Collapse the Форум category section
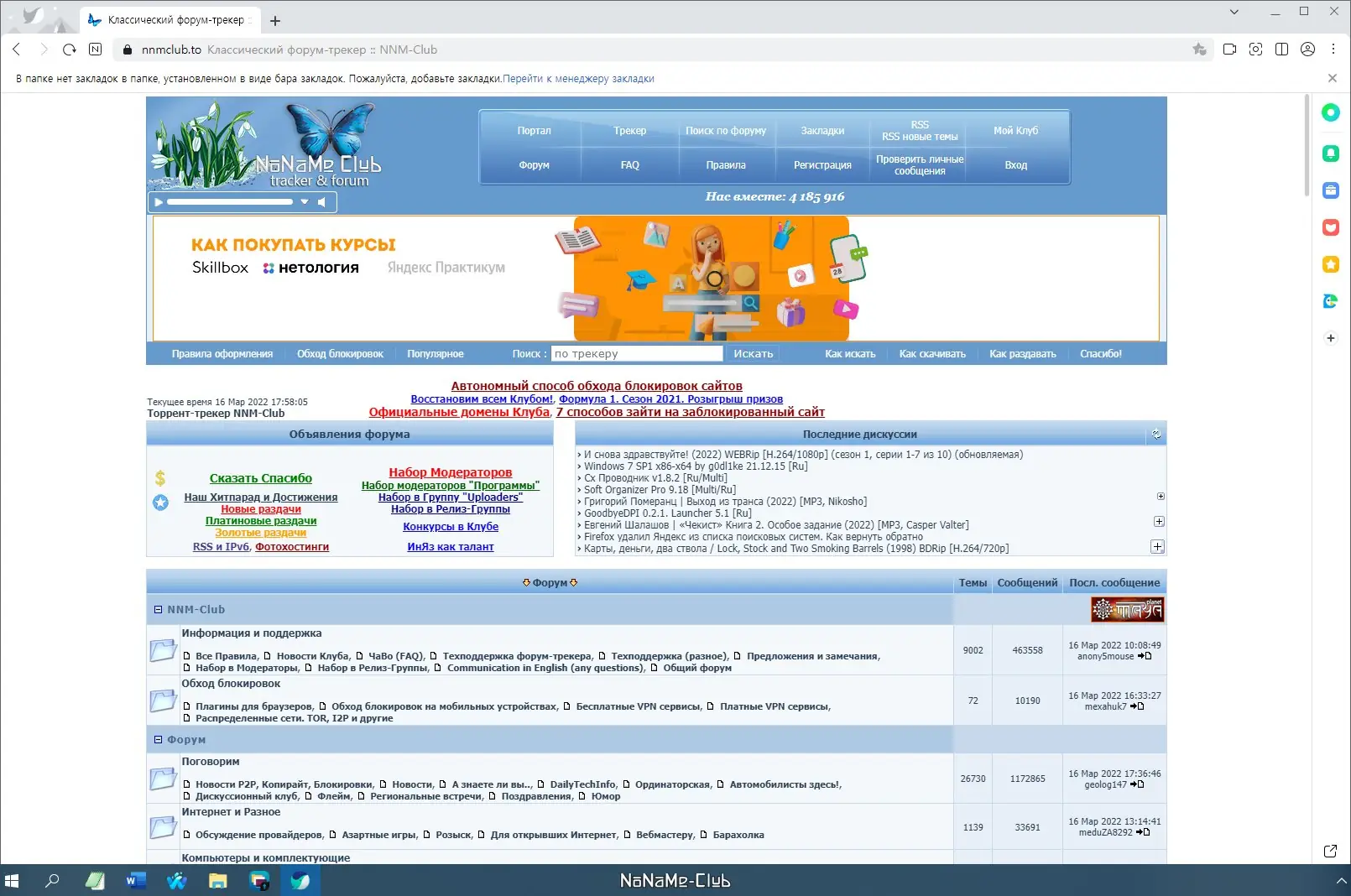This screenshot has height=896, width=1351. 158,740
